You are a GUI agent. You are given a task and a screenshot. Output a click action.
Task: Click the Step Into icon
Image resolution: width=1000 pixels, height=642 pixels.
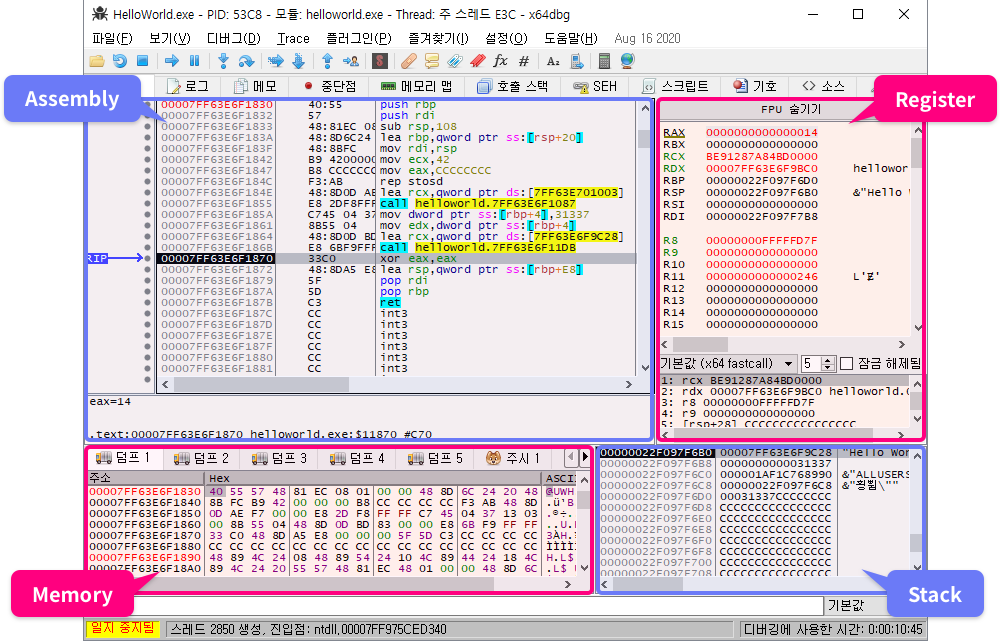tap(224, 62)
